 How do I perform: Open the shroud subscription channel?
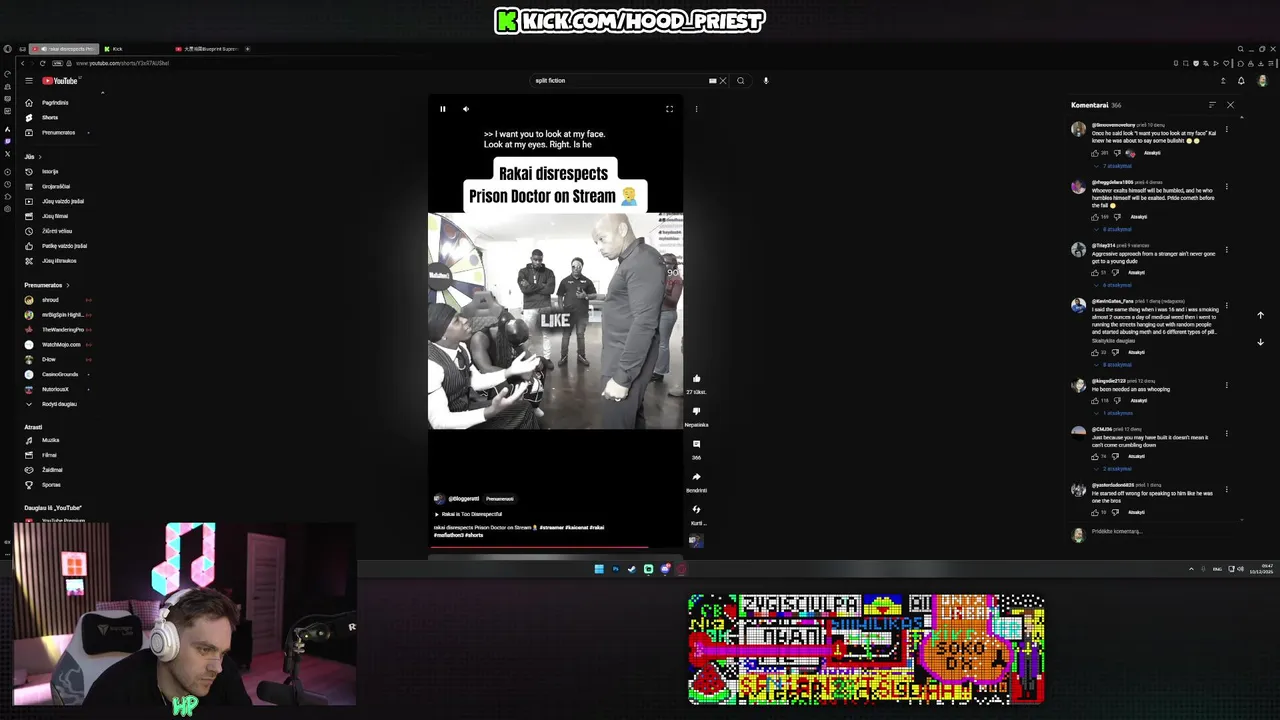[50, 300]
